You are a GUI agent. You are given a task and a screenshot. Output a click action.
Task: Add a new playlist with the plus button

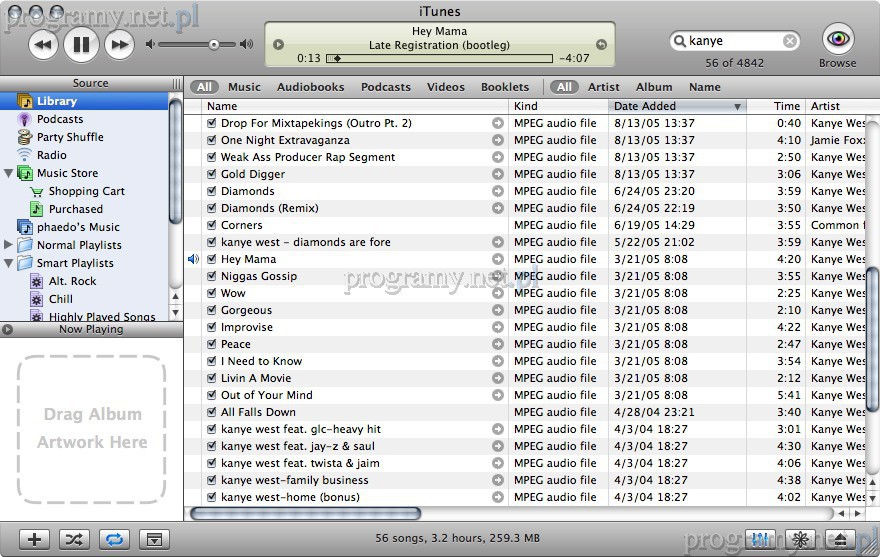click(x=34, y=539)
